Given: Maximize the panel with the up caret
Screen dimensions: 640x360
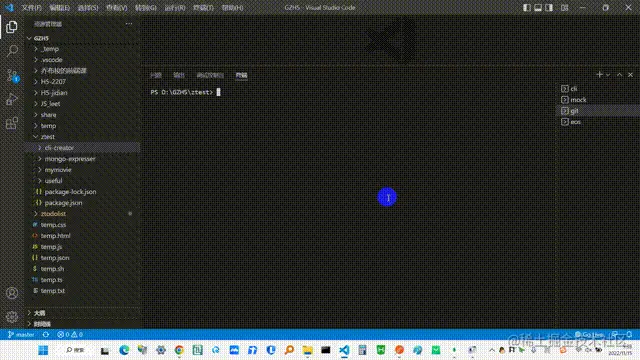Looking at the screenshot, I should click(x=620, y=75).
